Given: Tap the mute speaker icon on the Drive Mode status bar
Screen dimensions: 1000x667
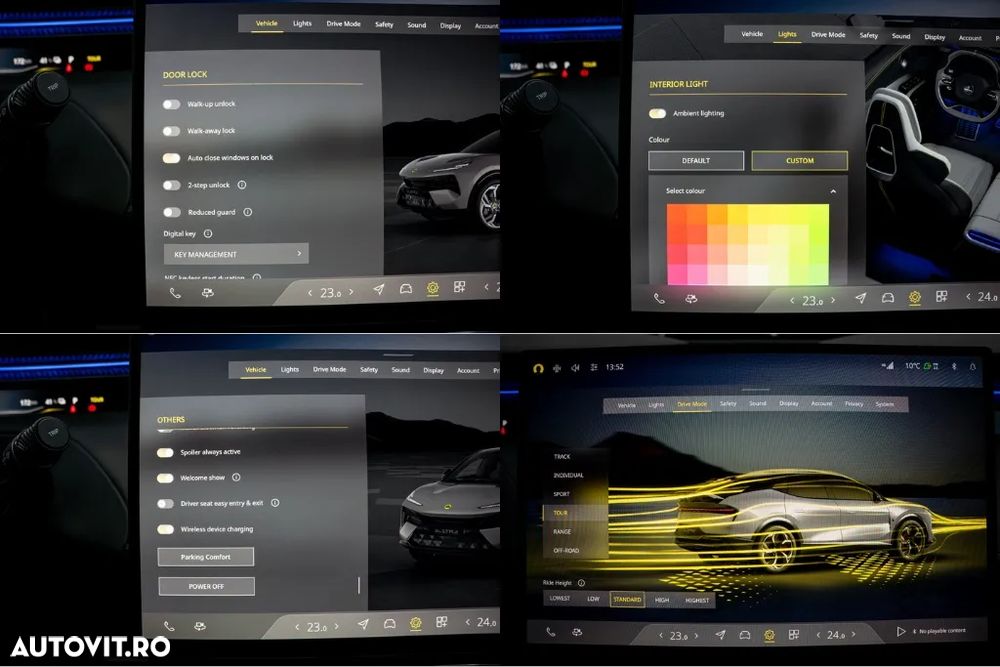Looking at the screenshot, I should coord(575,367).
